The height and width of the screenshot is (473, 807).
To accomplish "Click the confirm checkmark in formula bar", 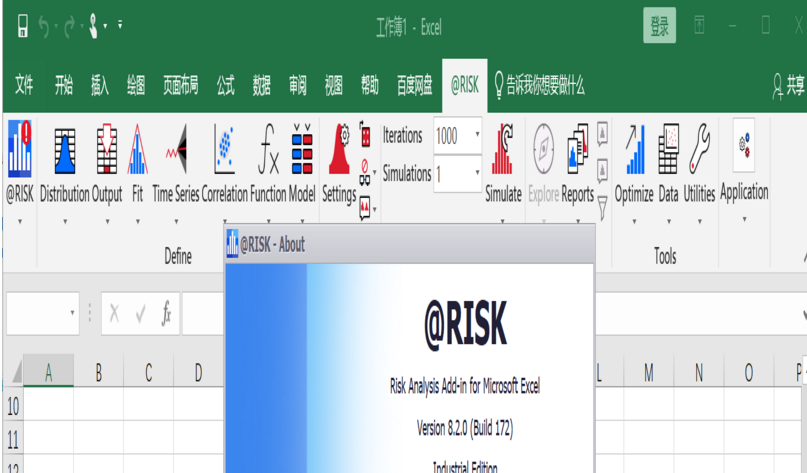I will [140, 313].
